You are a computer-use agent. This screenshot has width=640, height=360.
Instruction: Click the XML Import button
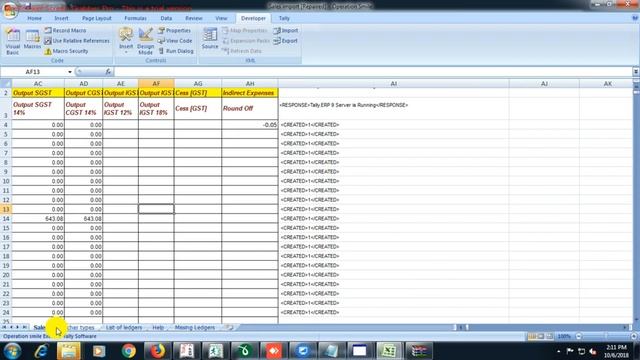point(286,31)
